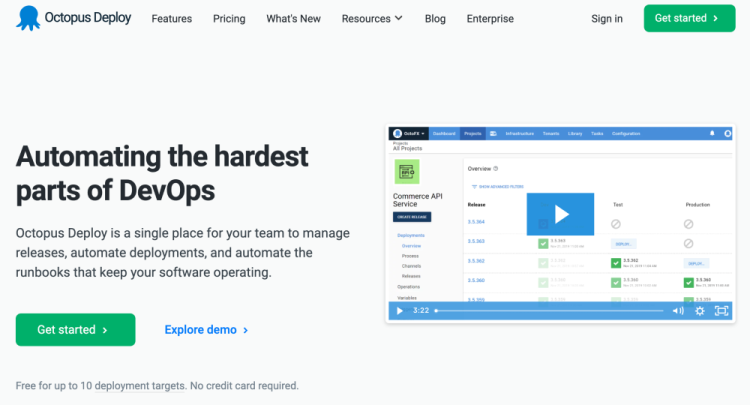750x405 pixels.
Task: Expand the Resources dropdown menu
Action: [372, 19]
